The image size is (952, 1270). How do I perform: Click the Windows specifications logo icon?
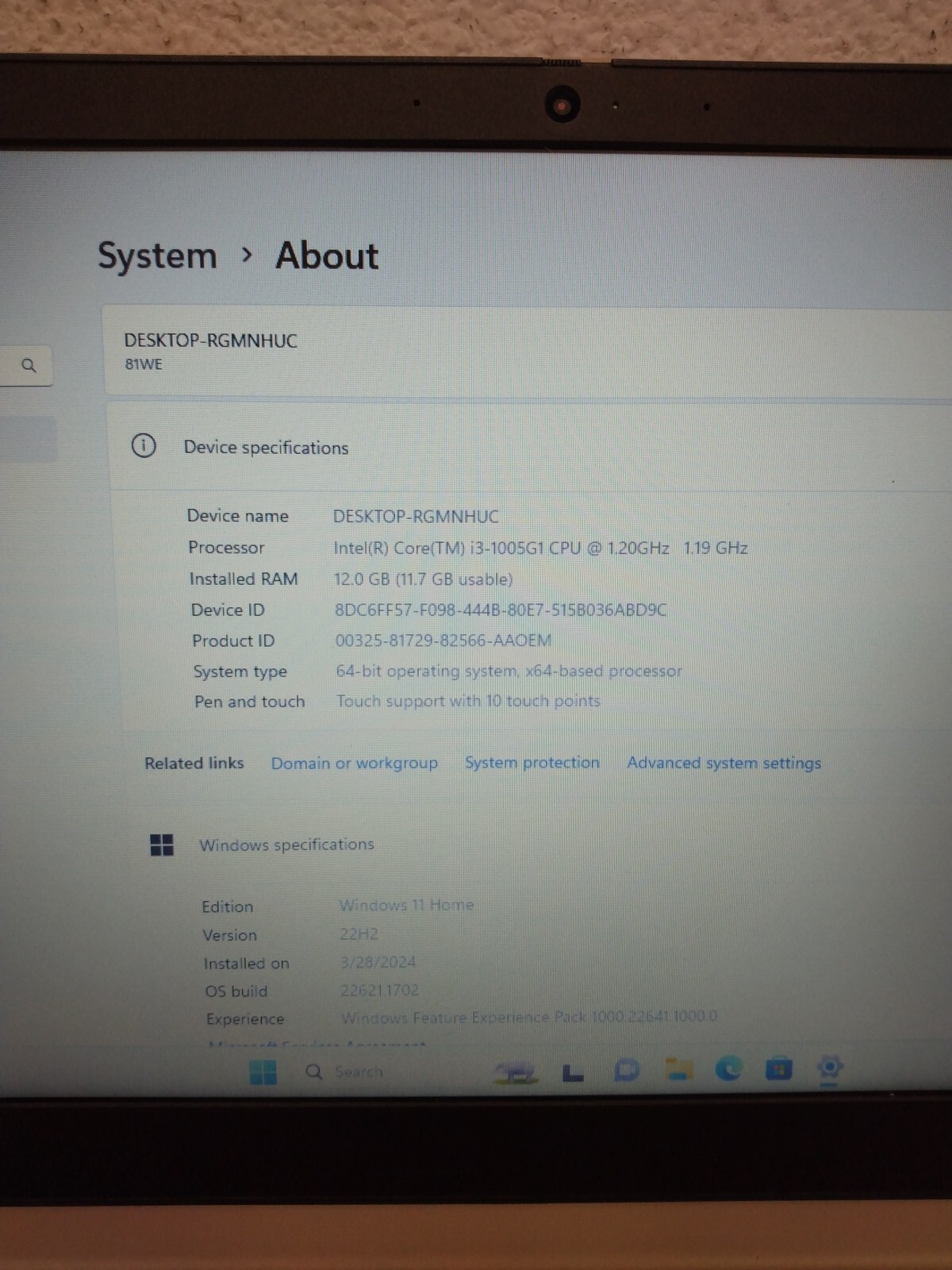(162, 845)
